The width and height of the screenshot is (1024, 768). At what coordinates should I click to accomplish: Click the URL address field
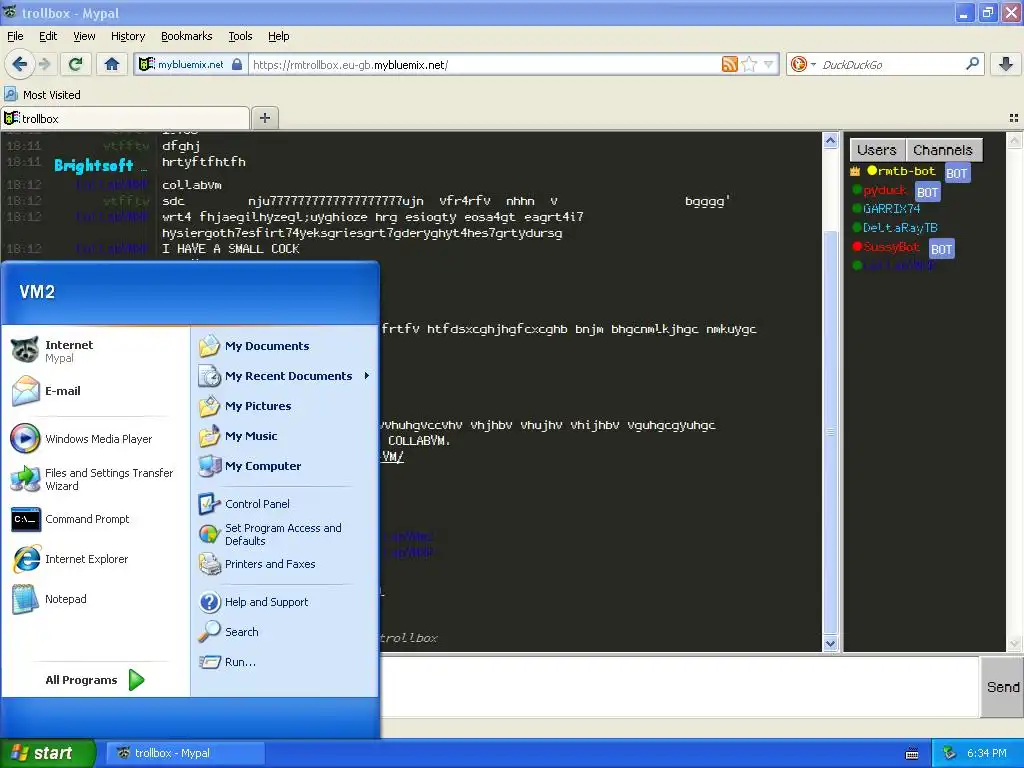click(x=483, y=65)
